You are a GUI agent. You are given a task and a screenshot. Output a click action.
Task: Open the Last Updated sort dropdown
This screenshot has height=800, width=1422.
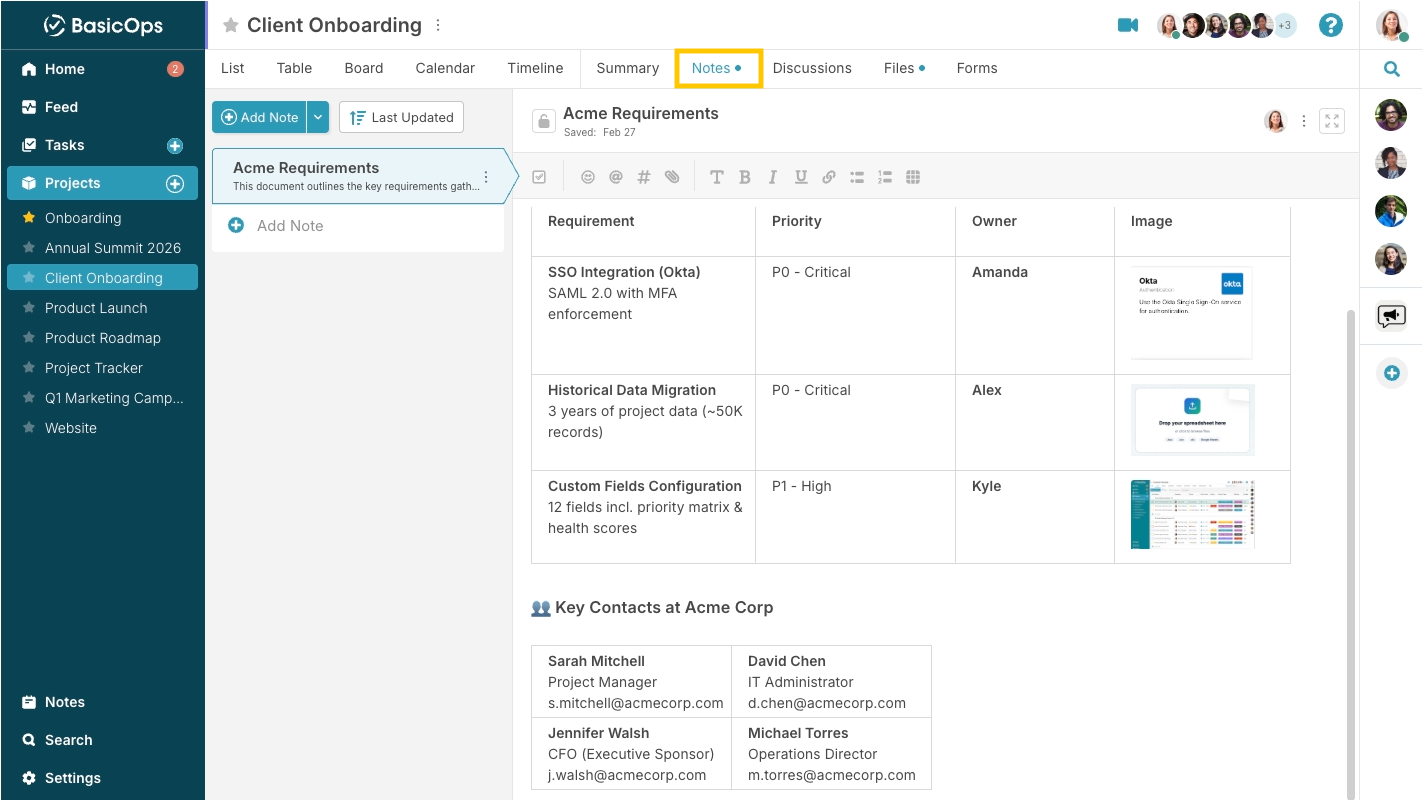tap(402, 117)
